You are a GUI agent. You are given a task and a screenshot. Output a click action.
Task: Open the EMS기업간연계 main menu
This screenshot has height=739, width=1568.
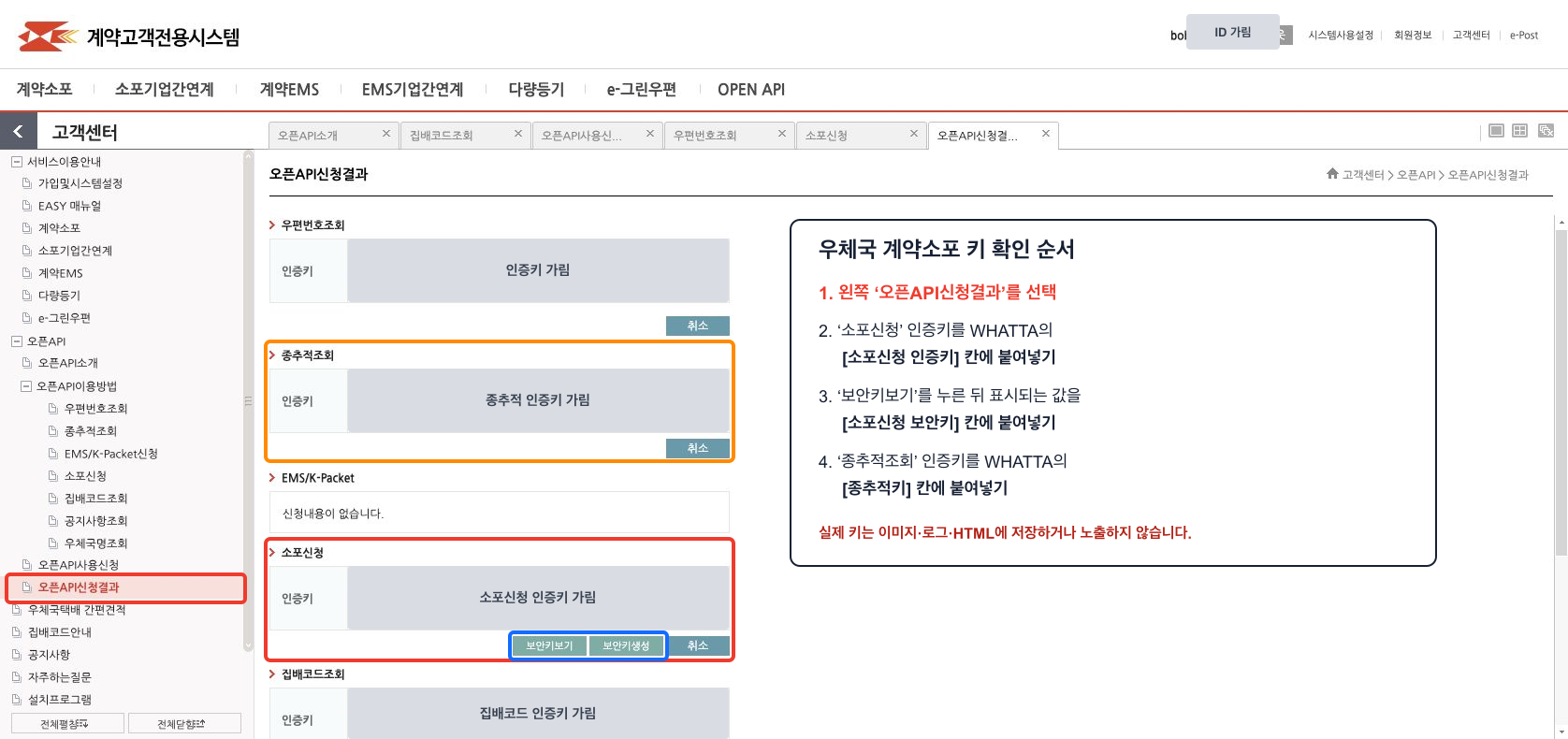413,90
